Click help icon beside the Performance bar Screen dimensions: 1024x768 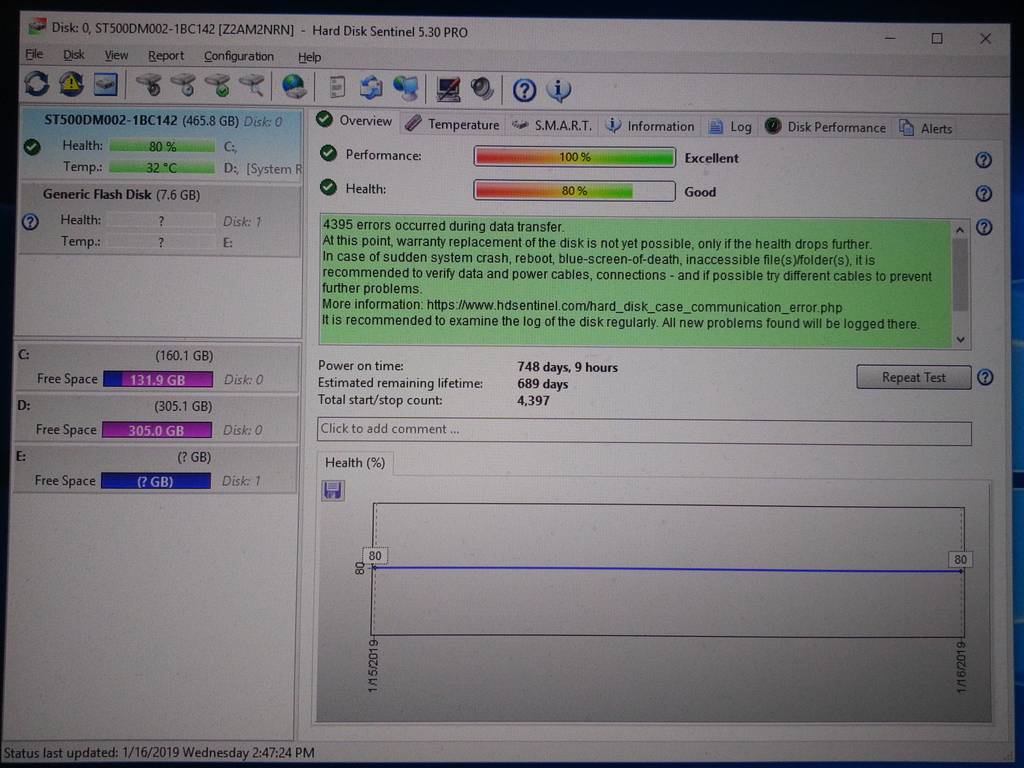click(984, 160)
